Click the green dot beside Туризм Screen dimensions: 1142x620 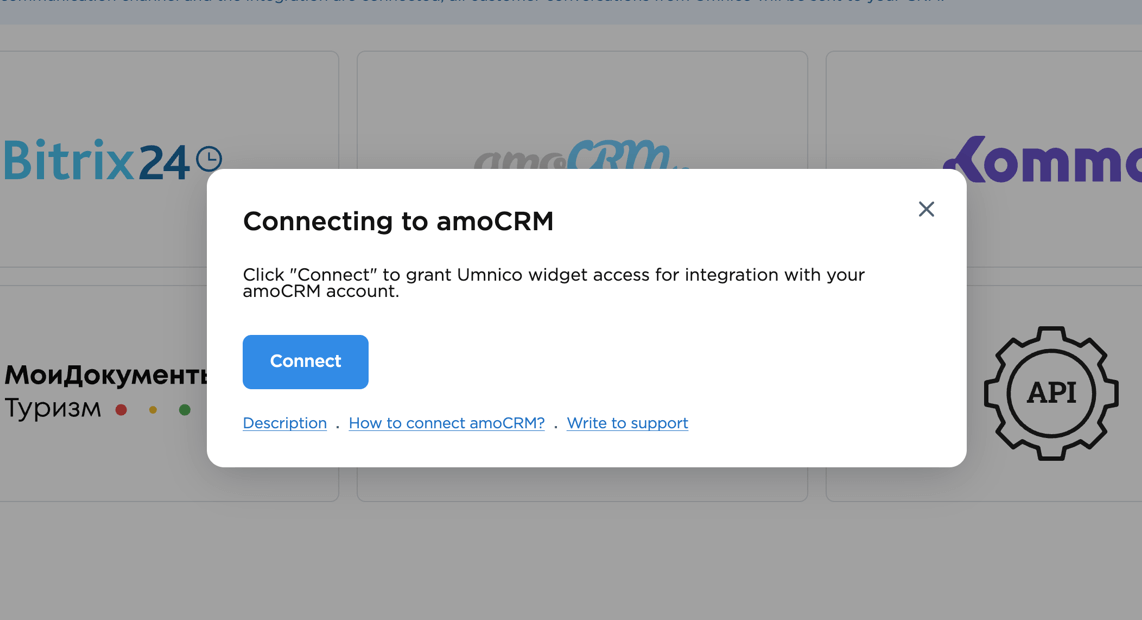pos(185,410)
